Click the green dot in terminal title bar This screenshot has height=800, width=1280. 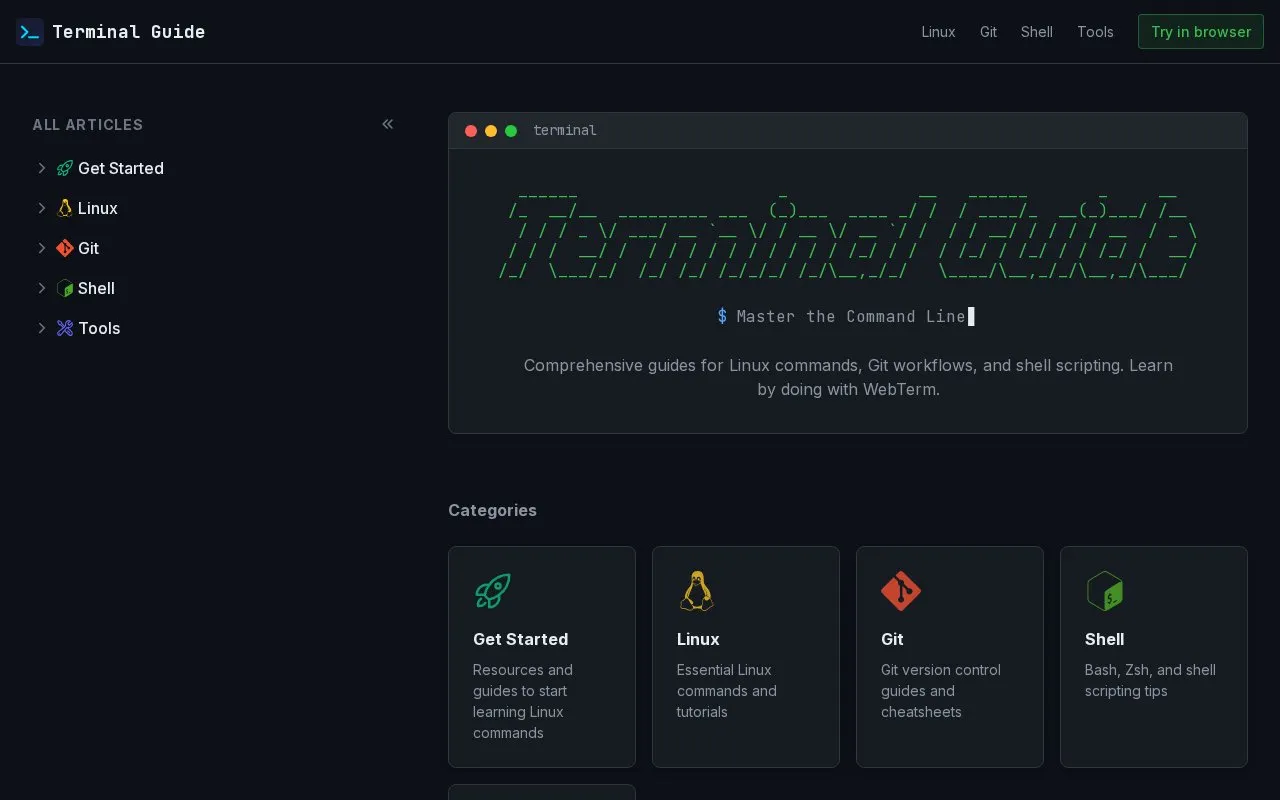click(x=511, y=131)
